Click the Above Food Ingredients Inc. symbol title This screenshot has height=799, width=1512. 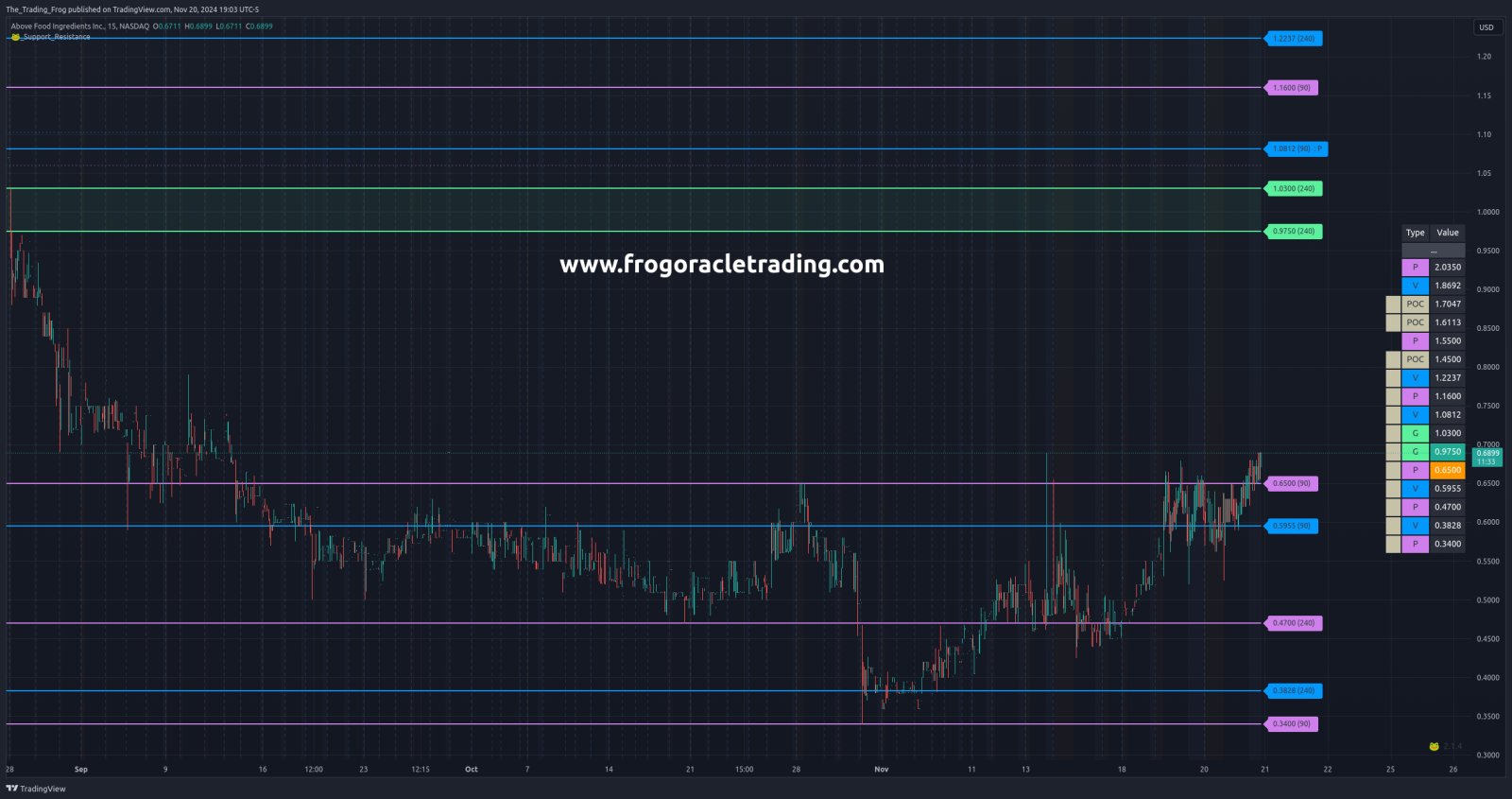point(57,26)
